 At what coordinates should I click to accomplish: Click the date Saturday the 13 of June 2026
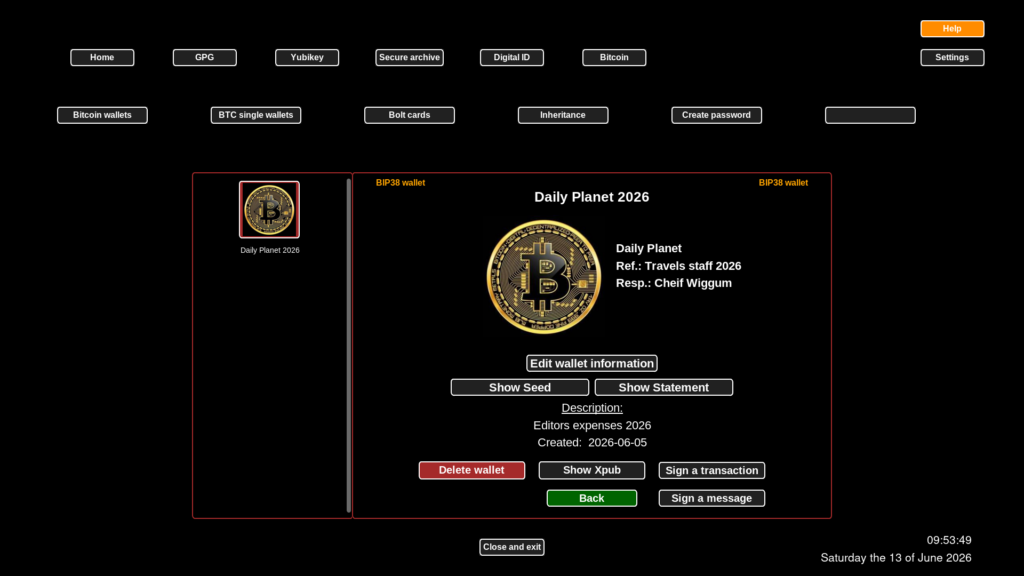coord(895,558)
